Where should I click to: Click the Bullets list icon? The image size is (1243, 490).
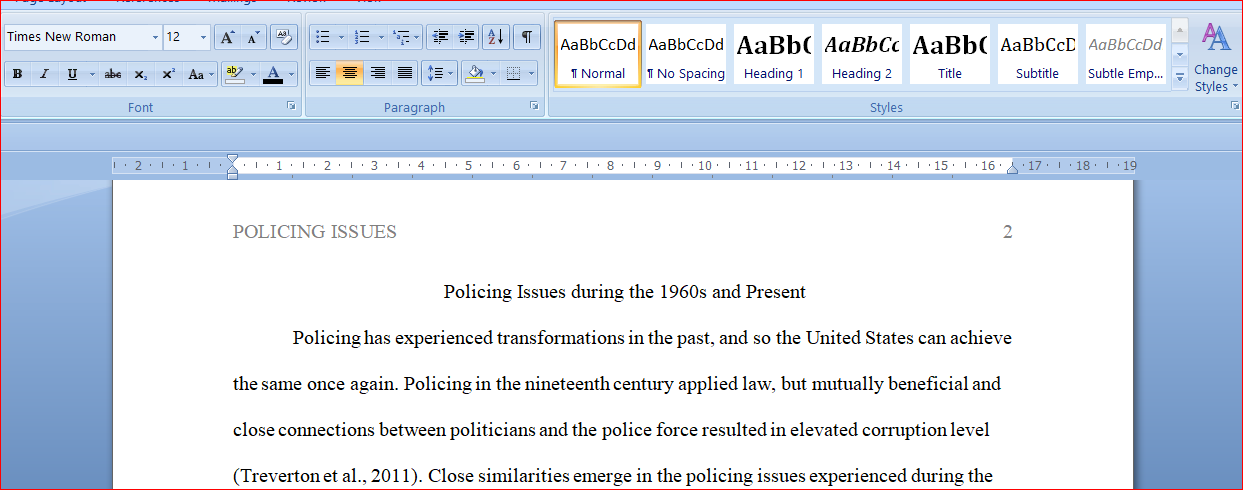pyautogui.click(x=323, y=37)
